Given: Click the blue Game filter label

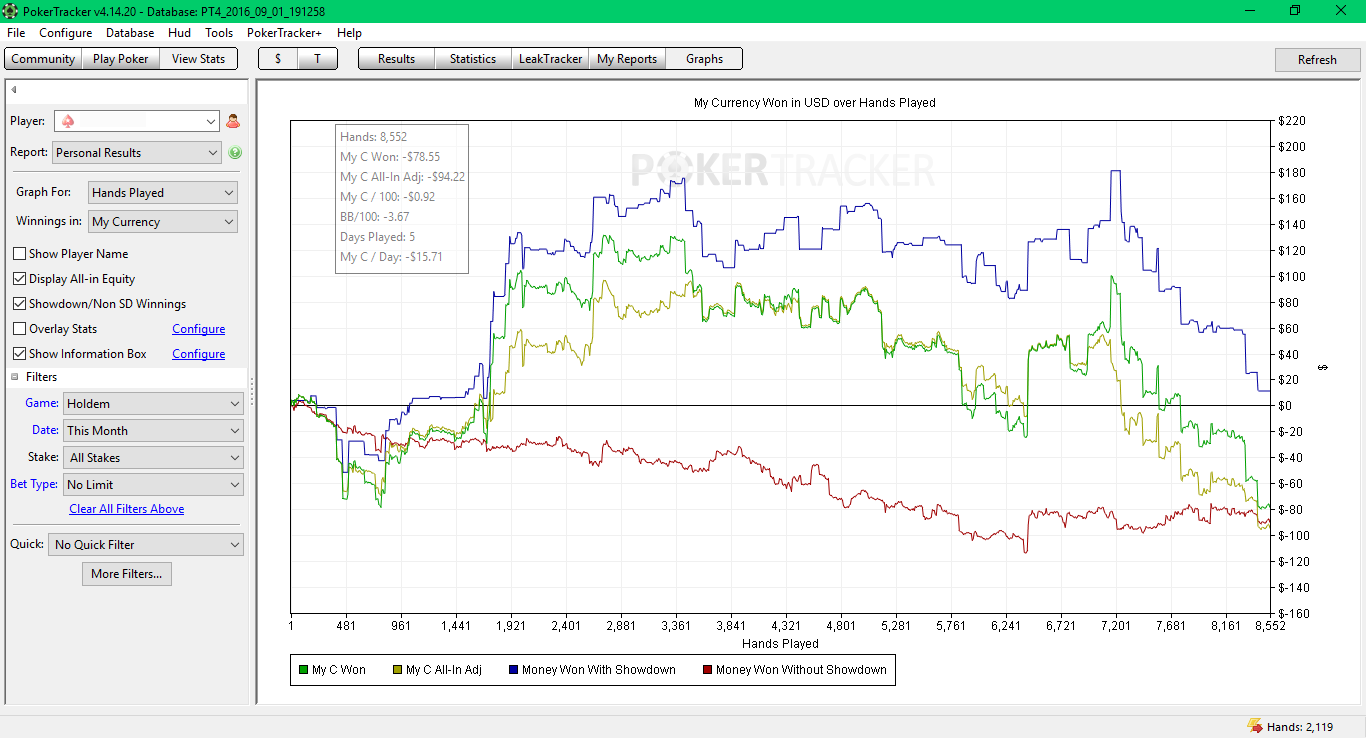Looking at the screenshot, I should tap(42, 403).
